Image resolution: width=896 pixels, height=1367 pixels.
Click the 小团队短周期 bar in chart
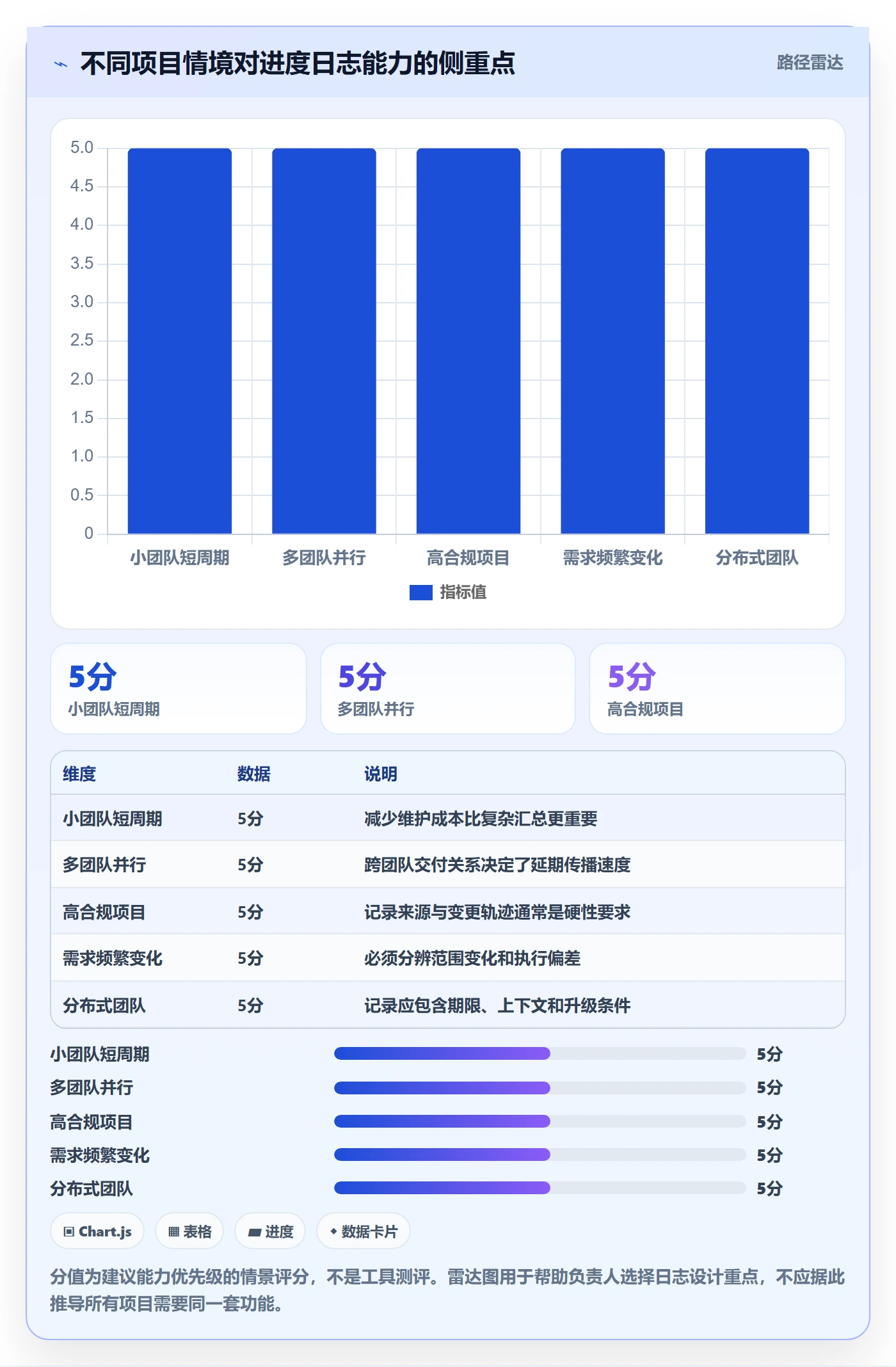(x=180, y=341)
